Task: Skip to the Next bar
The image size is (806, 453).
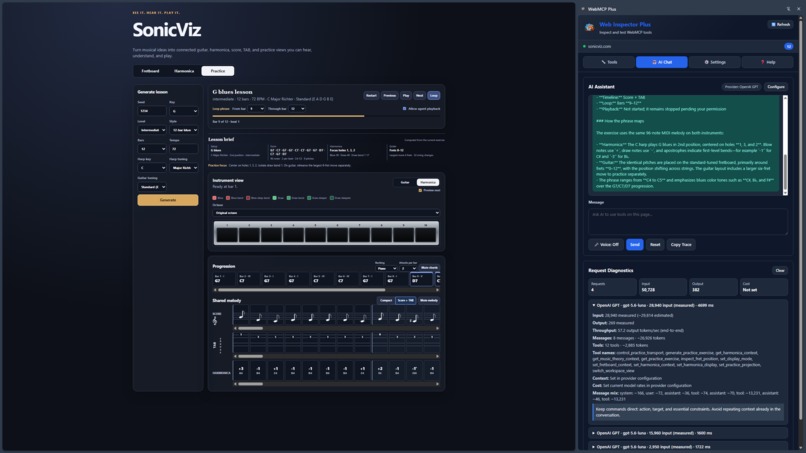Action: (419, 96)
